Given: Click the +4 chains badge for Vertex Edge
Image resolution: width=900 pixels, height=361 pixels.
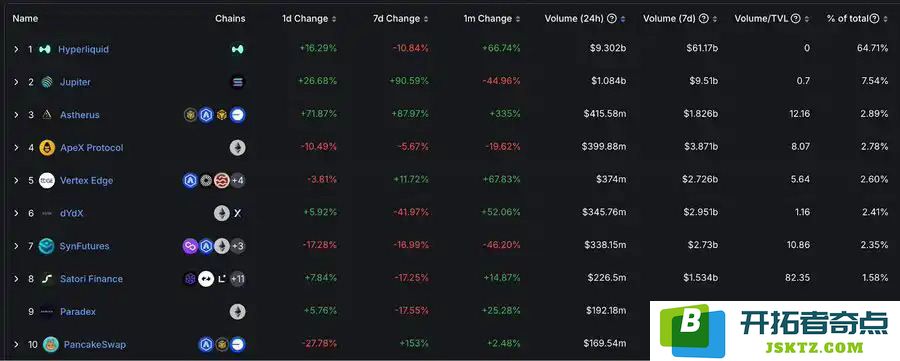Looking at the screenshot, I should 237,180.
